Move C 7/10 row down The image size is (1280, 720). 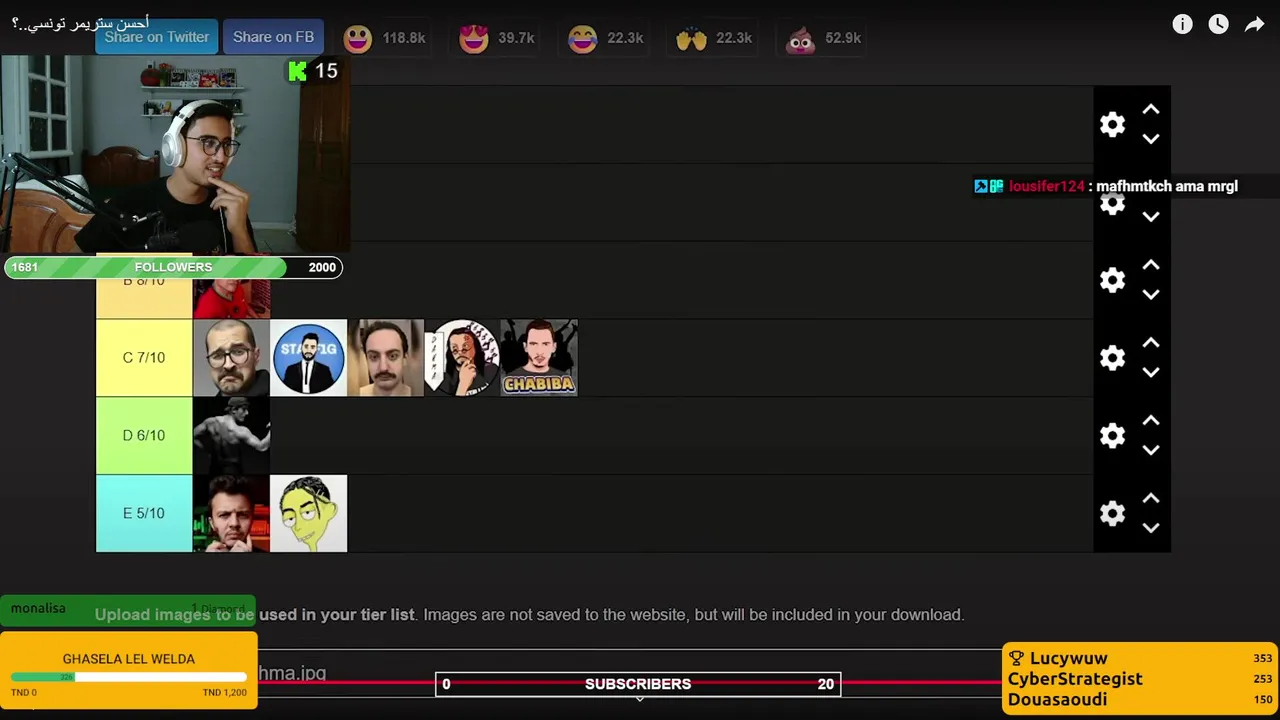(1151, 373)
